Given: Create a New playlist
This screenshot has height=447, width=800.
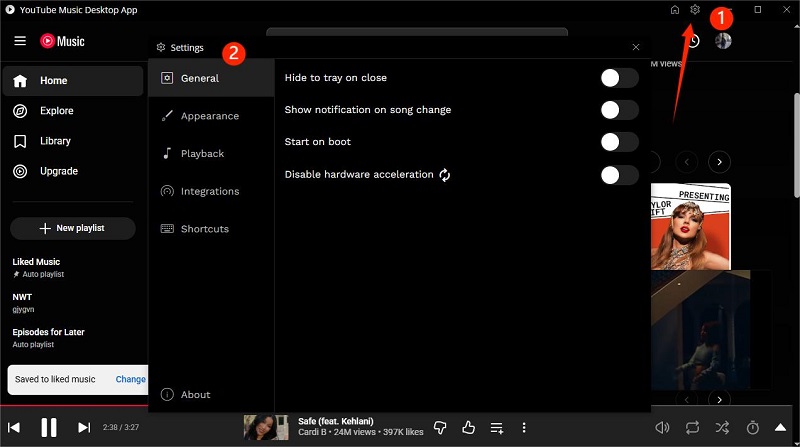Looking at the screenshot, I should (73, 228).
